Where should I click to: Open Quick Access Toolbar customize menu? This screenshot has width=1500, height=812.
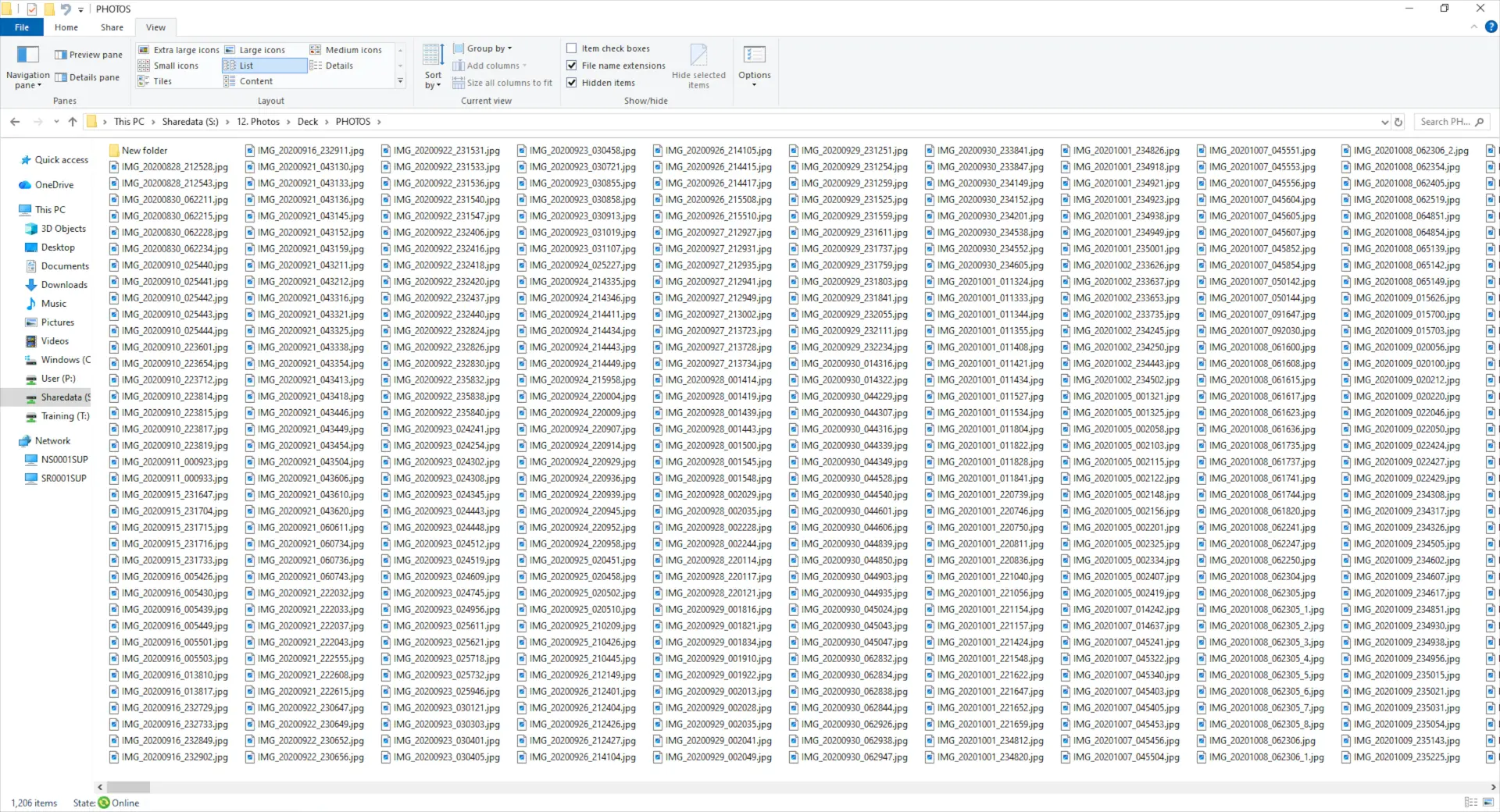point(80,9)
